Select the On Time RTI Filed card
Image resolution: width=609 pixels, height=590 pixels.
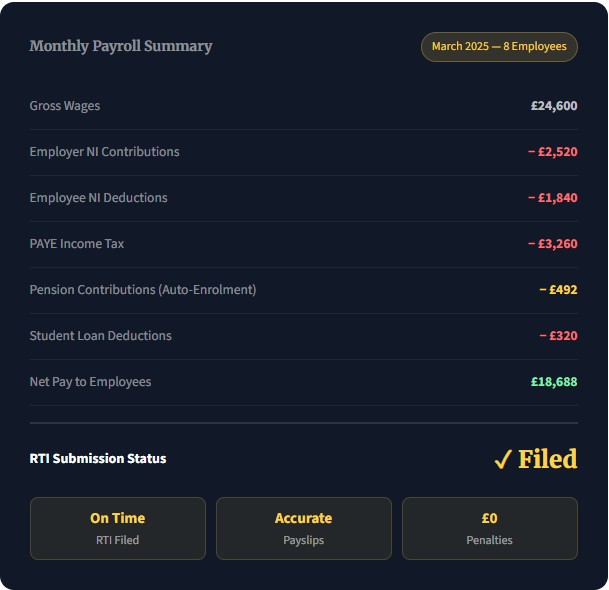pyautogui.click(x=118, y=528)
